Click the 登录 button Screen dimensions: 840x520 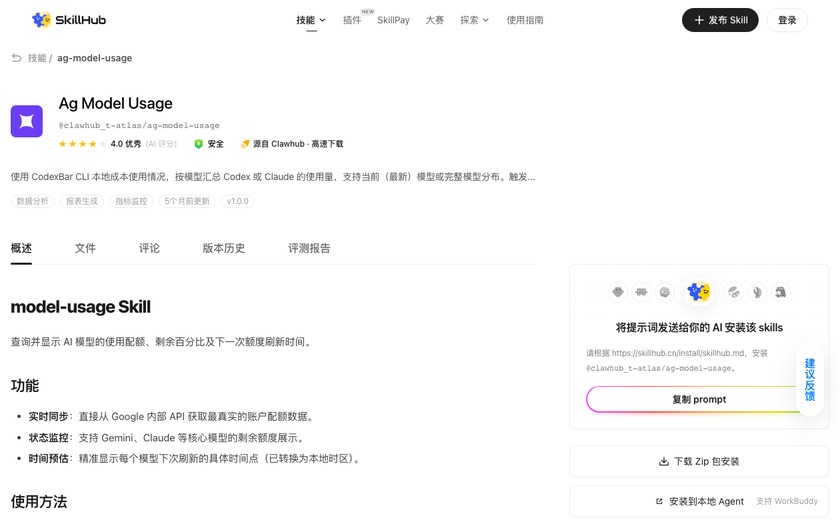787,20
